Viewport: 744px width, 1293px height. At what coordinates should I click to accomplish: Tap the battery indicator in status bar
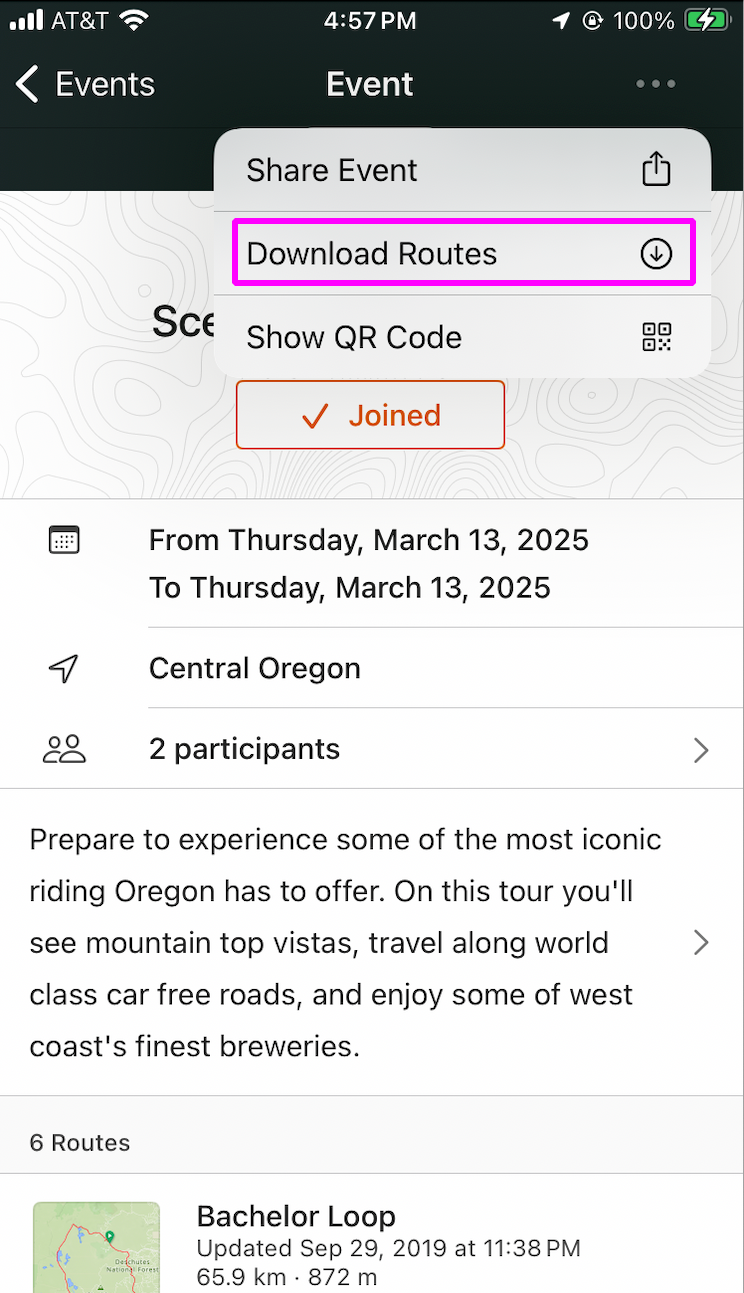pyautogui.click(x=708, y=19)
